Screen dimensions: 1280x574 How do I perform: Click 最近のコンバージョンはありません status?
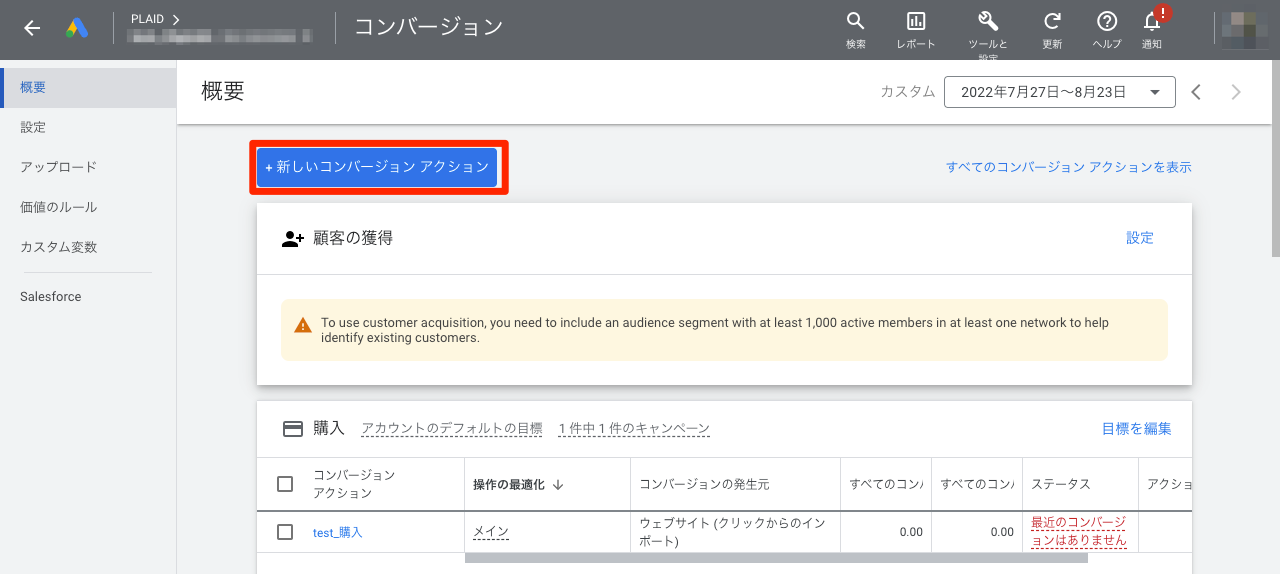[1079, 532]
